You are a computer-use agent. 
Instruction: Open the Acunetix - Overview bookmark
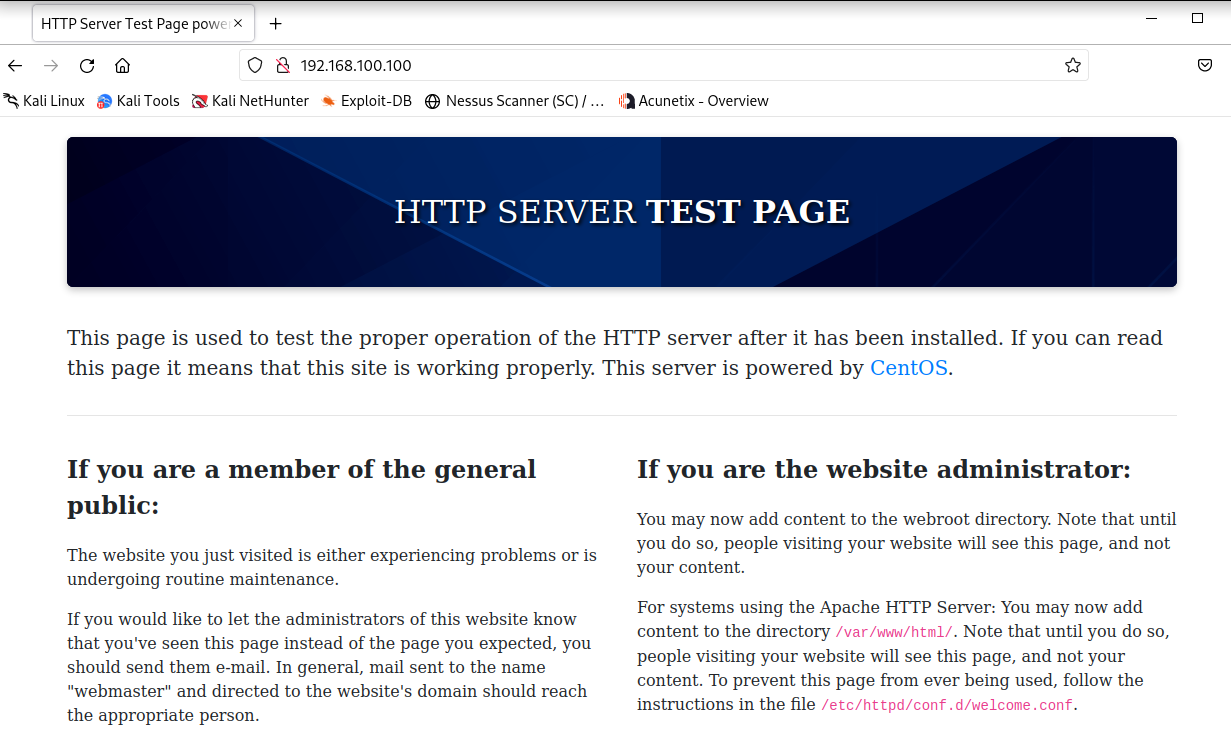(693, 101)
